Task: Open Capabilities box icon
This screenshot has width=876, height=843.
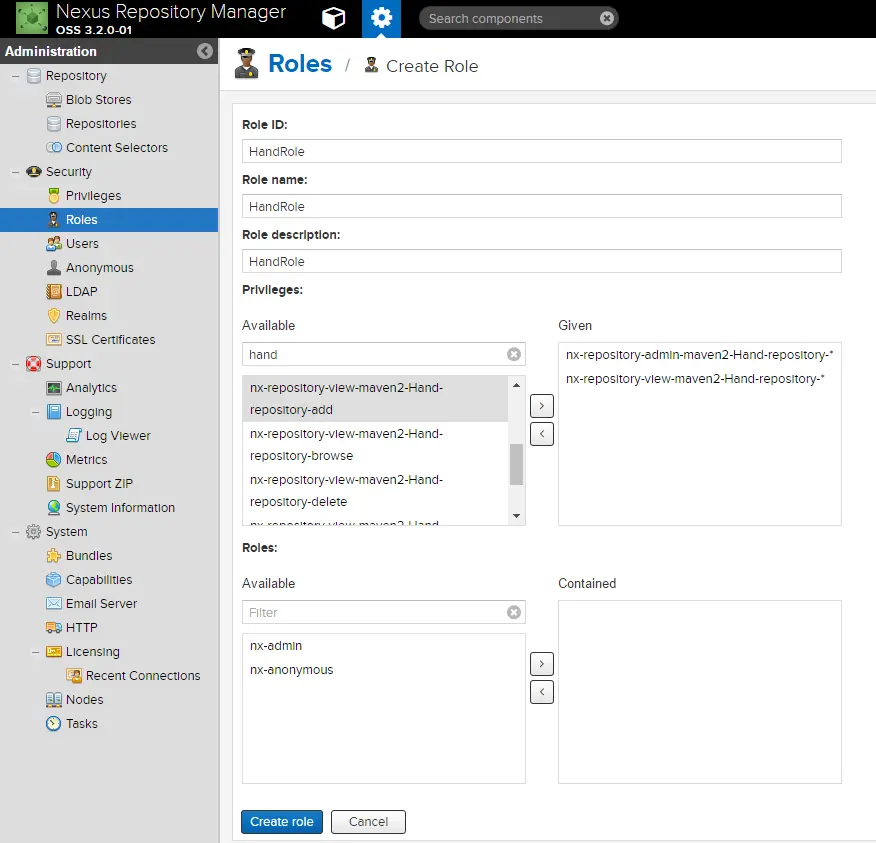Action: (54, 580)
